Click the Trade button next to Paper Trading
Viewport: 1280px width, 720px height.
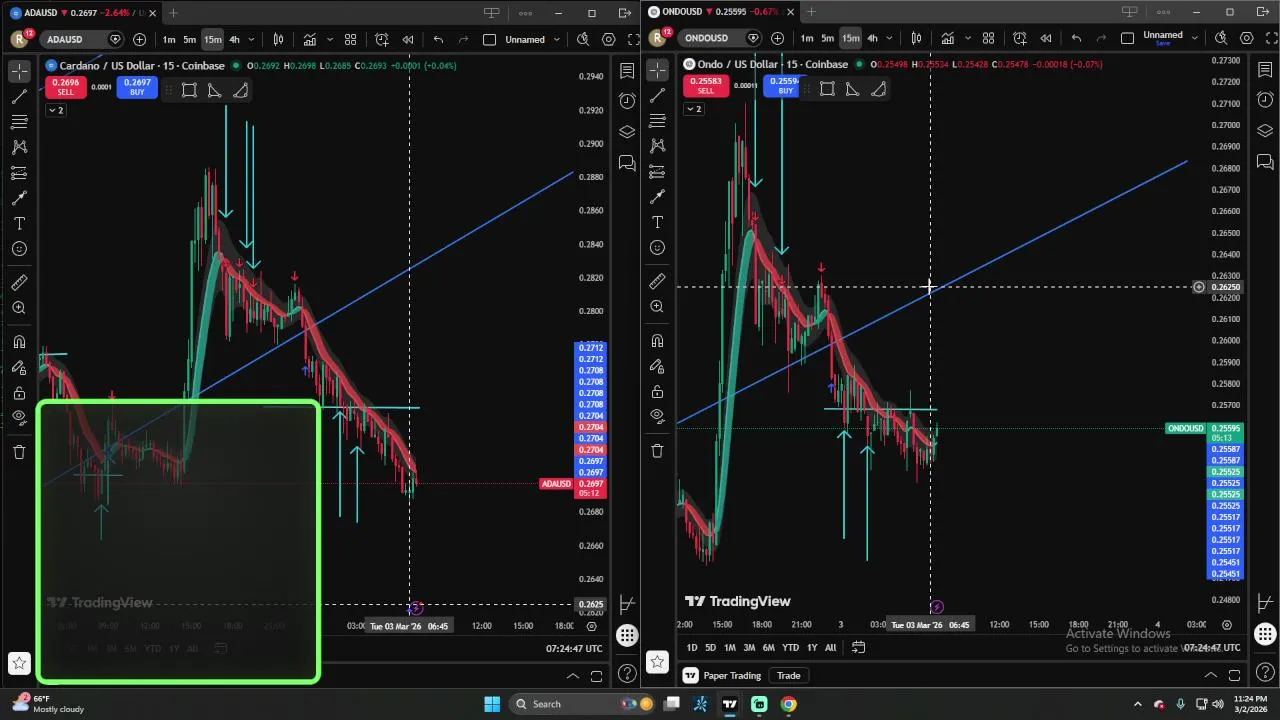pos(788,675)
